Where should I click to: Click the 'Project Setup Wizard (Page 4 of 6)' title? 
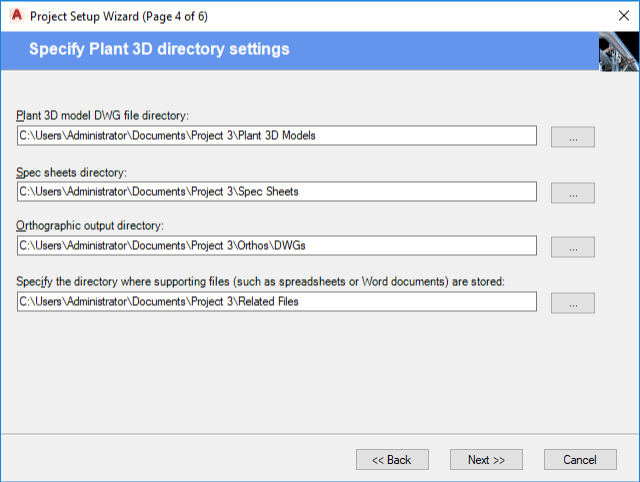click(x=119, y=16)
